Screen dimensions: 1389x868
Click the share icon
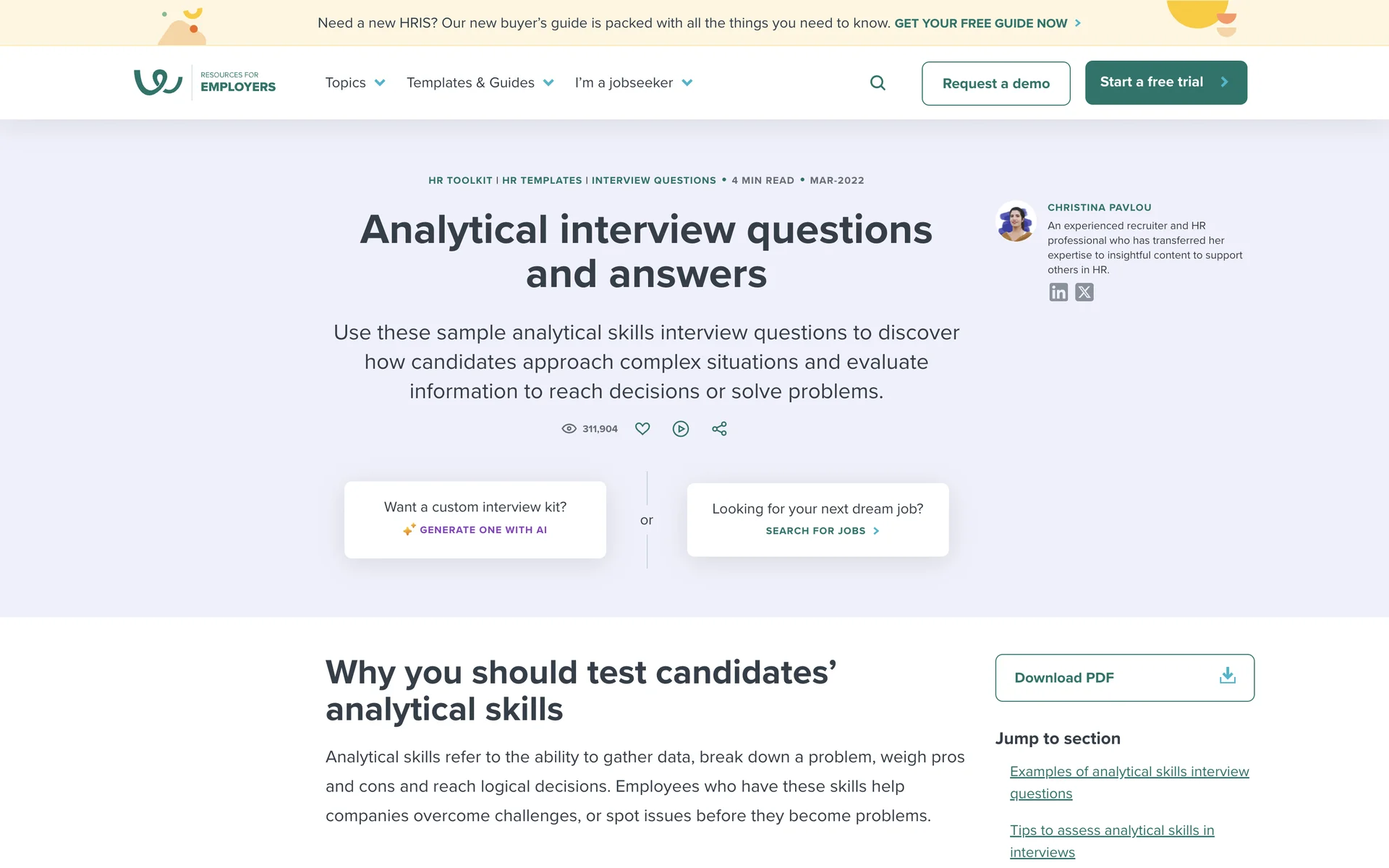[x=719, y=429]
